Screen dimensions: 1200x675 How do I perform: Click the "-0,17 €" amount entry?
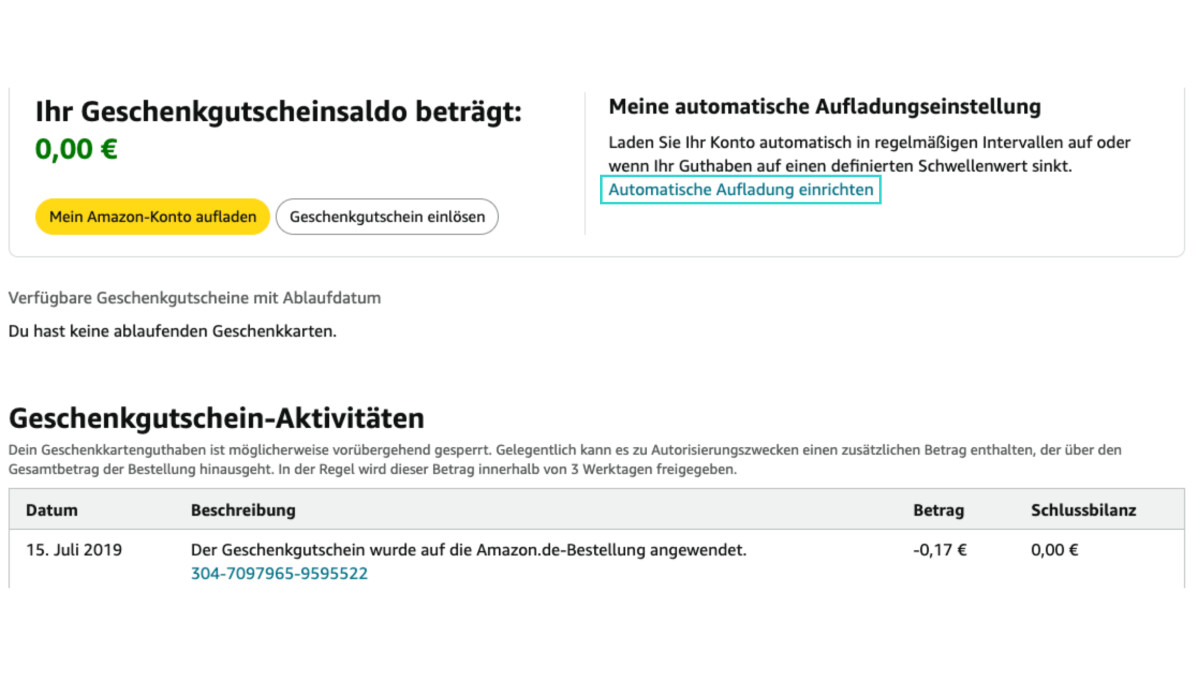[x=938, y=549]
